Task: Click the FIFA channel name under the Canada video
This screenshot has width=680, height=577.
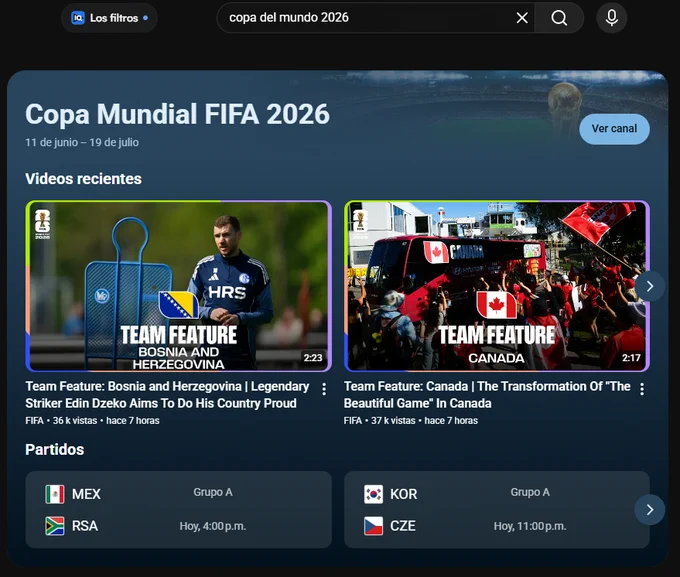Action: [353, 420]
